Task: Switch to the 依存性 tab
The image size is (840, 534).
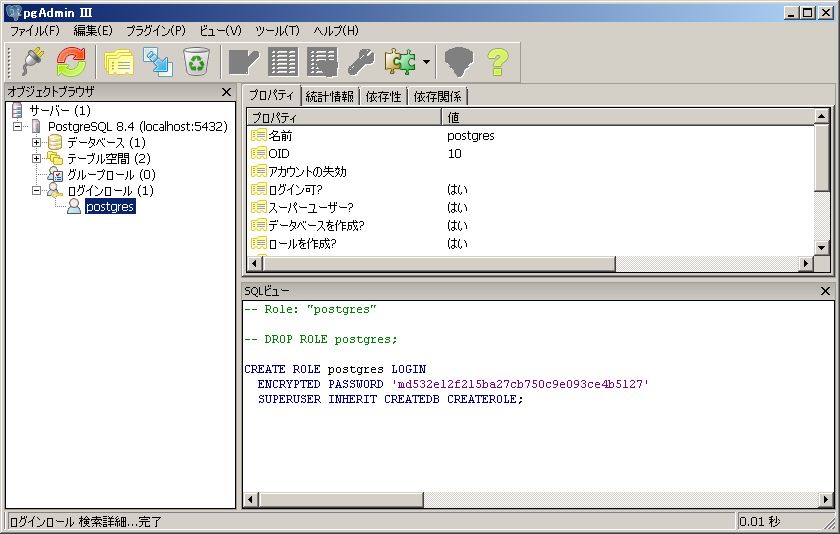Action: pos(384,97)
